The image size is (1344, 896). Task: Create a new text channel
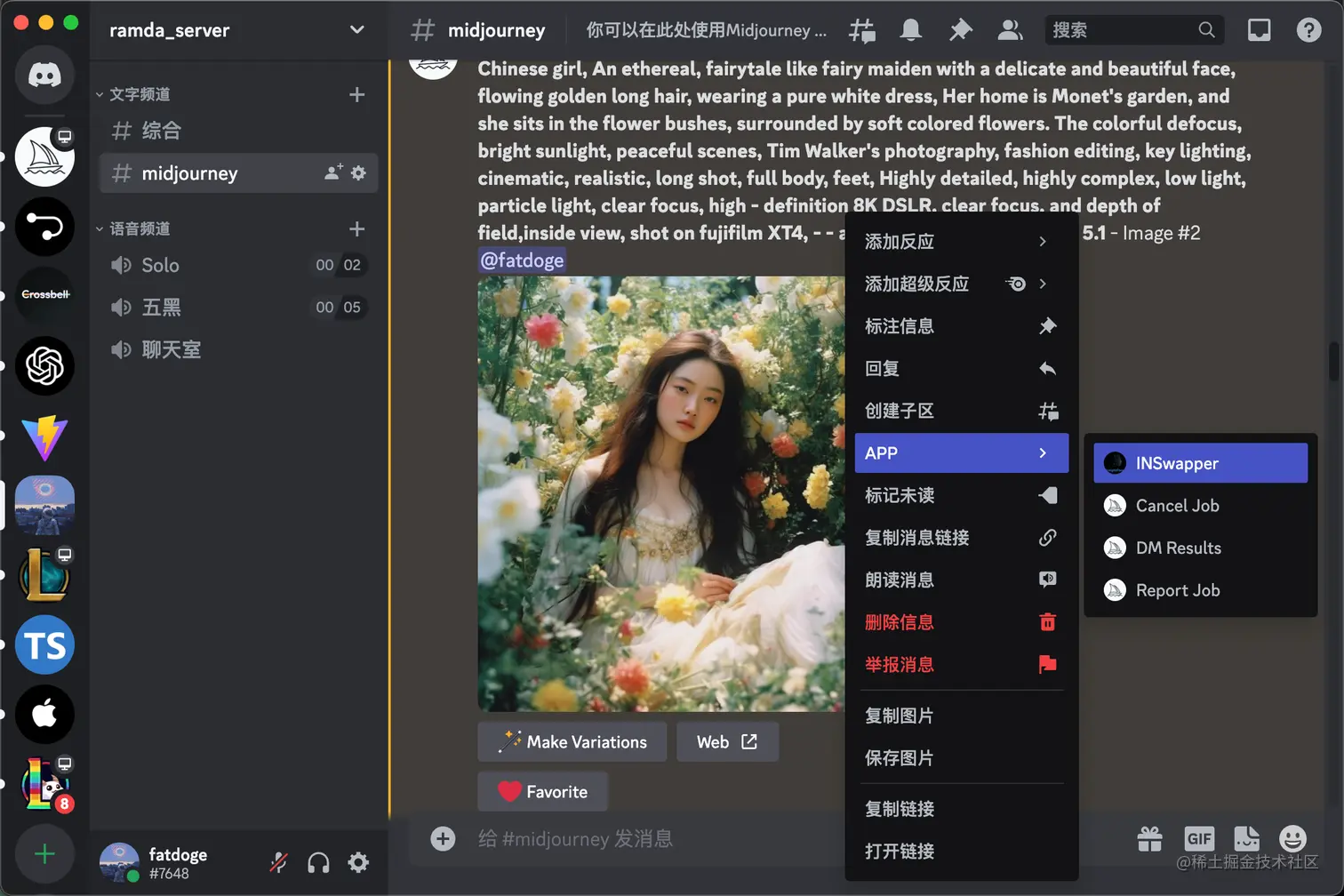coord(357,94)
